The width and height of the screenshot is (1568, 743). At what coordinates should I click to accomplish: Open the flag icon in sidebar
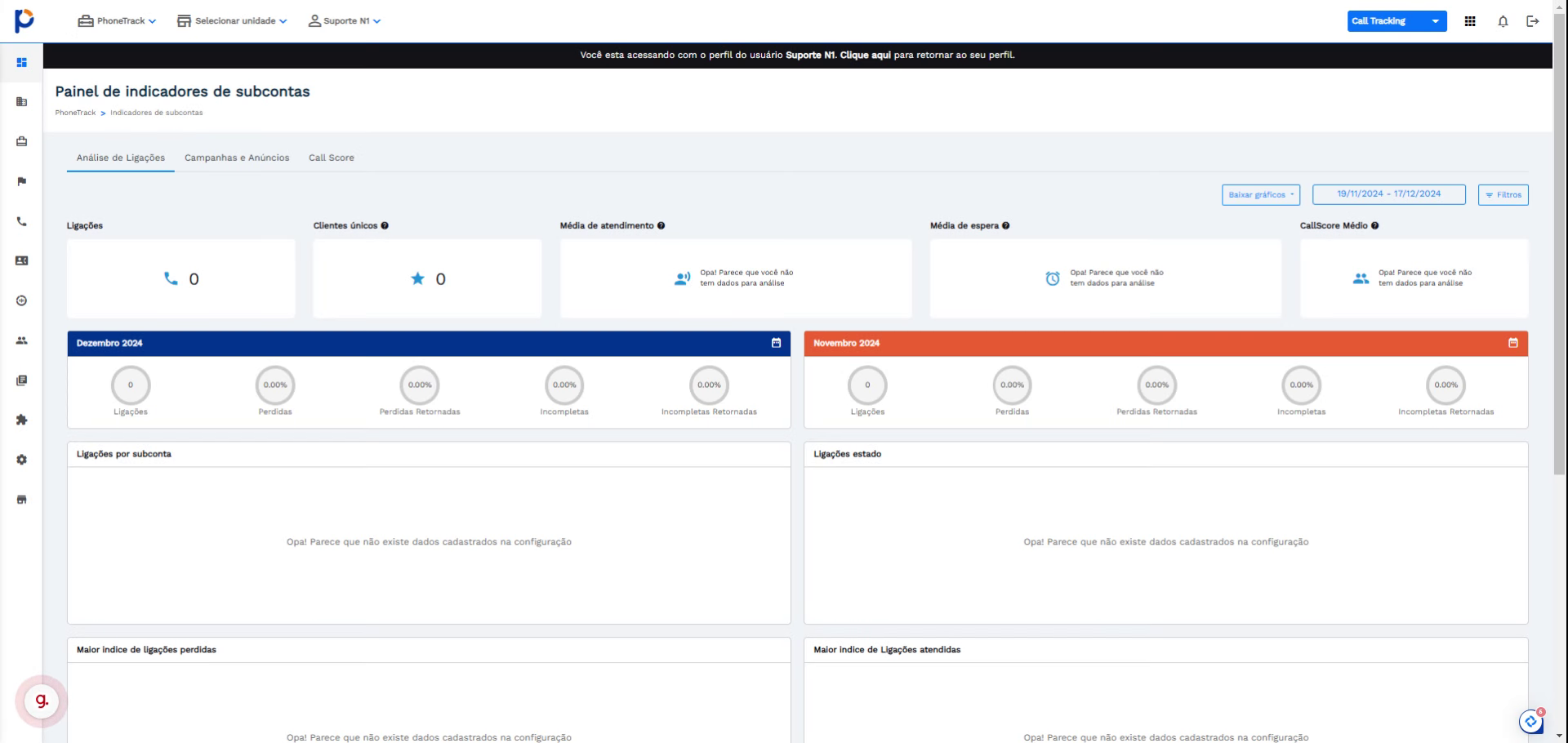coord(22,181)
